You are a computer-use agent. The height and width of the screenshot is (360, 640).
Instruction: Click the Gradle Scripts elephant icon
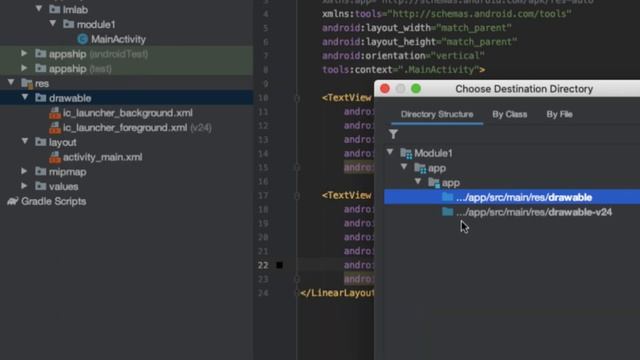(x=13, y=201)
